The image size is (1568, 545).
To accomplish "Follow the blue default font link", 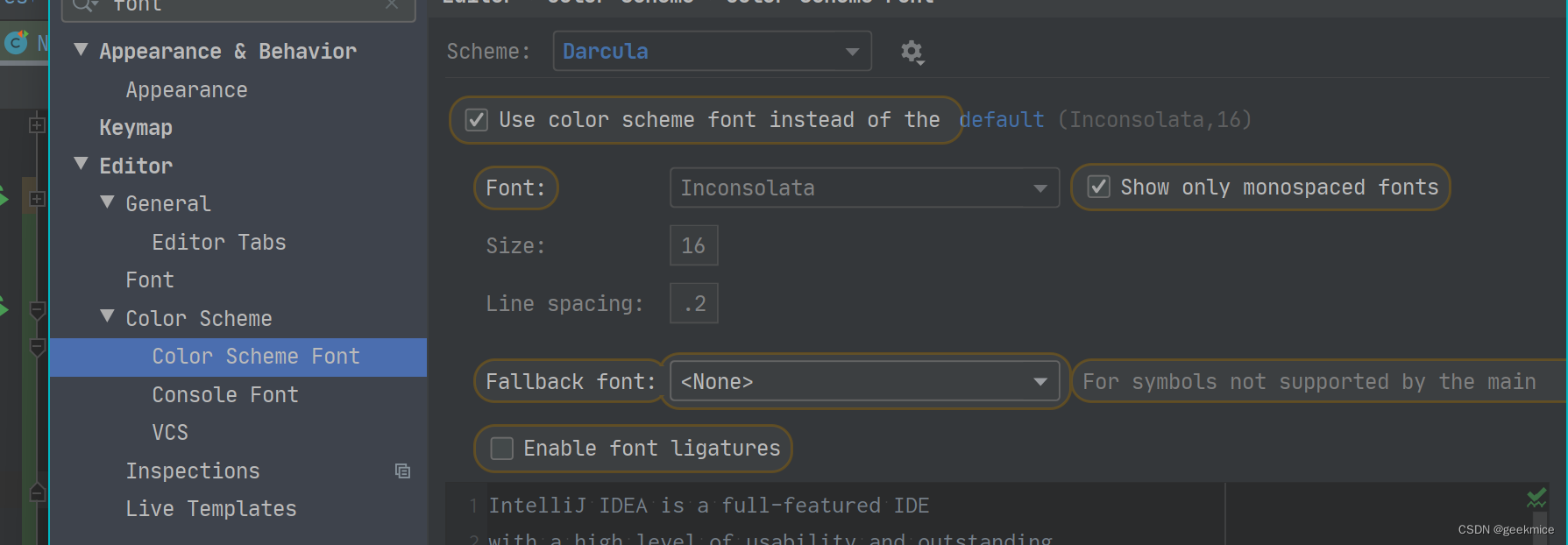I will pyautogui.click(x=1001, y=120).
